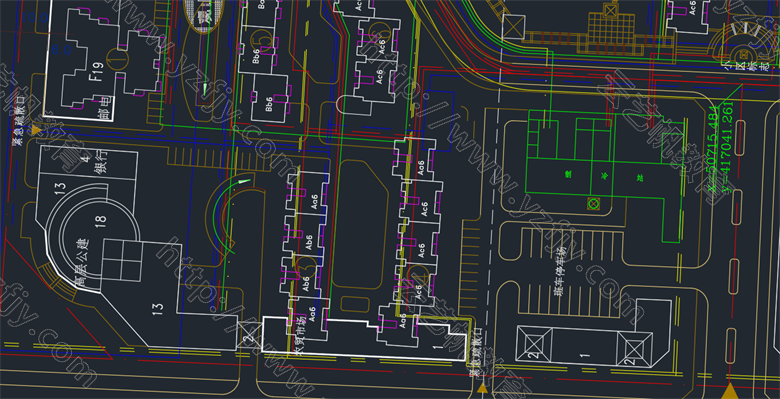The image size is (780, 399).
Task: Select the orange triangle at bottom right
Action: click(x=730, y=391)
